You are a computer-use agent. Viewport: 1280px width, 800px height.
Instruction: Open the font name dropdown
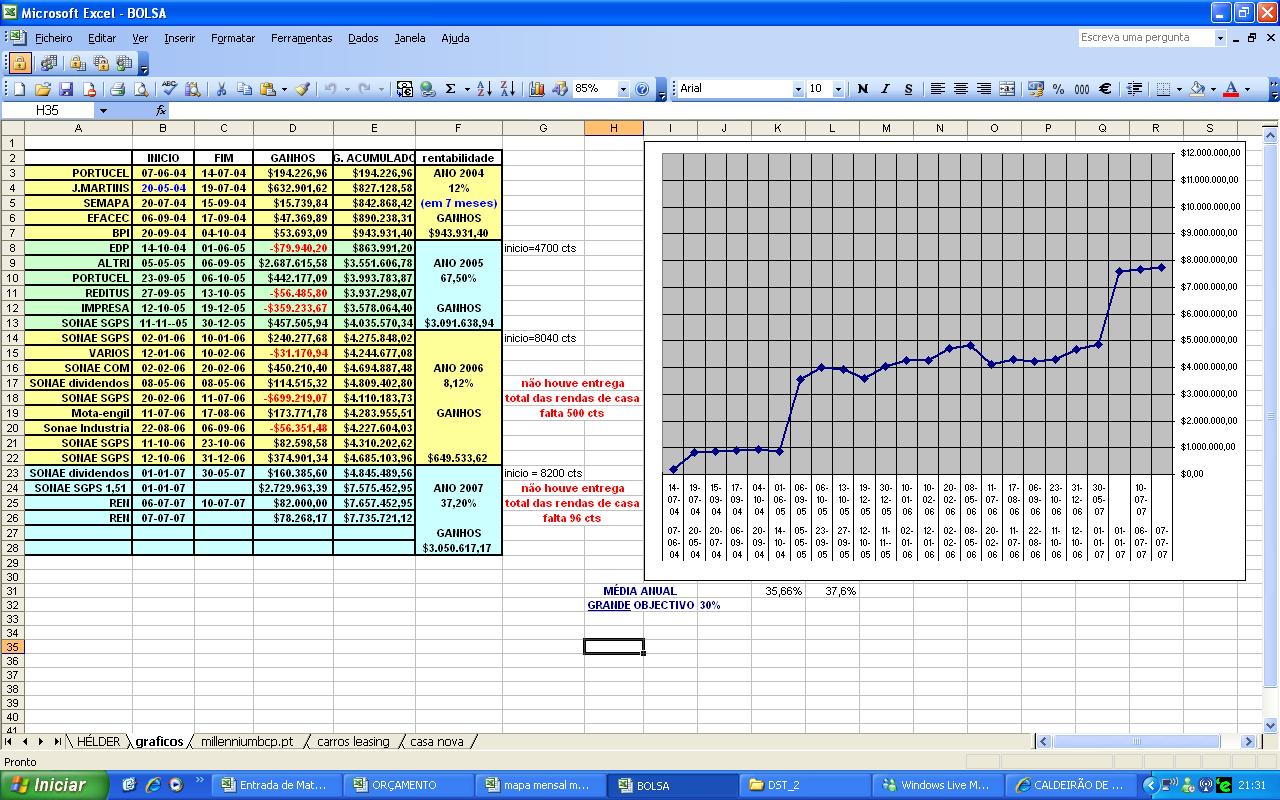pos(798,89)
